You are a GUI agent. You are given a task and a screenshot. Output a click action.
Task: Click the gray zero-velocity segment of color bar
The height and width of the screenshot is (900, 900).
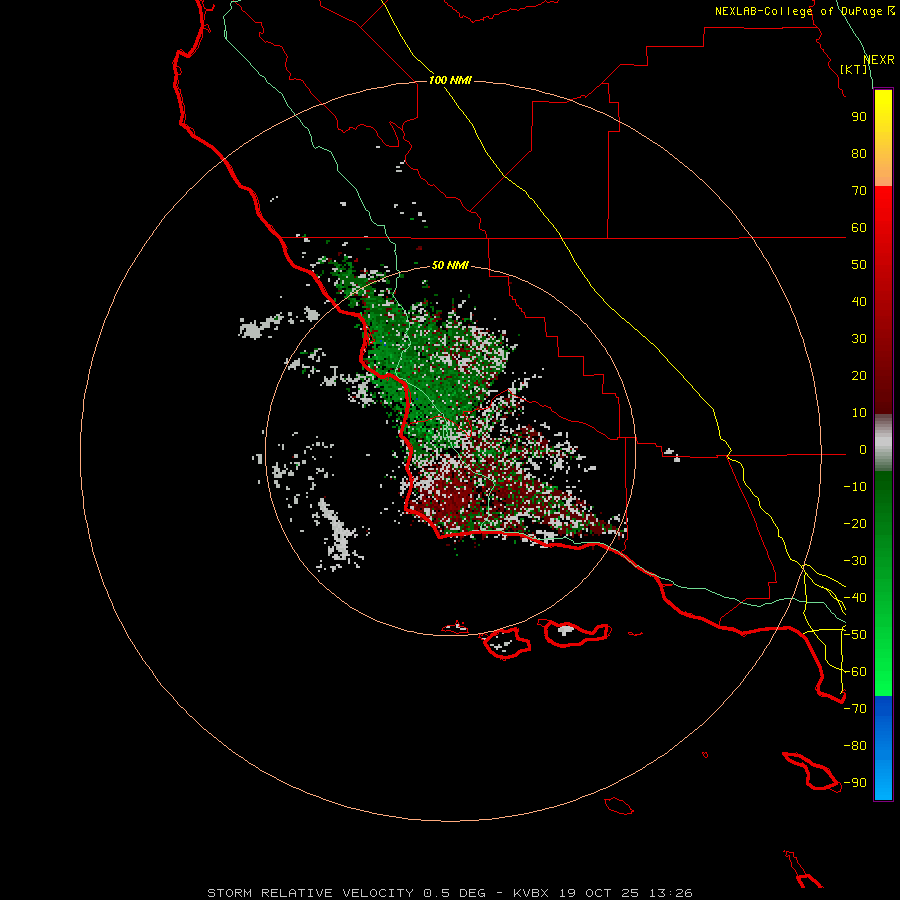pyautogui.click(x=883, y=443)
